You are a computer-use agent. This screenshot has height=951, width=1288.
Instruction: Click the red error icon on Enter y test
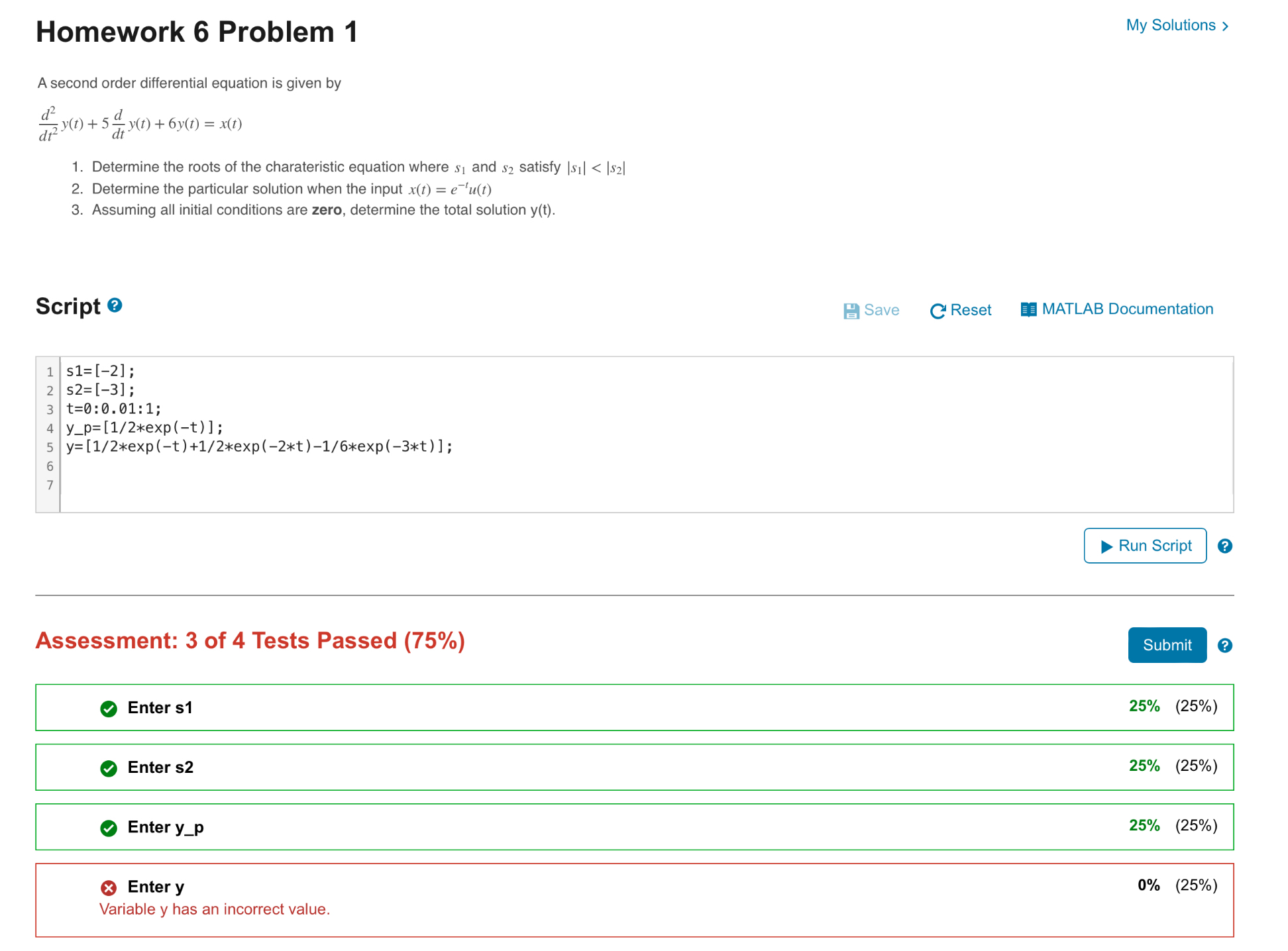click(108, 887)
